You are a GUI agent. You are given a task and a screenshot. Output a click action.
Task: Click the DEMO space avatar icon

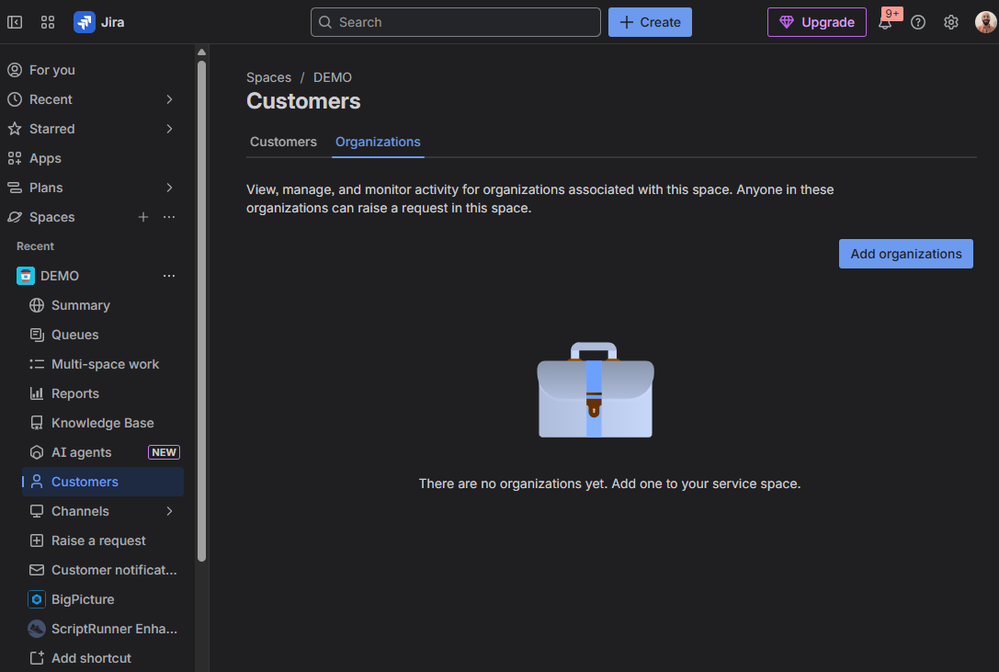click(x=25, y=276)
